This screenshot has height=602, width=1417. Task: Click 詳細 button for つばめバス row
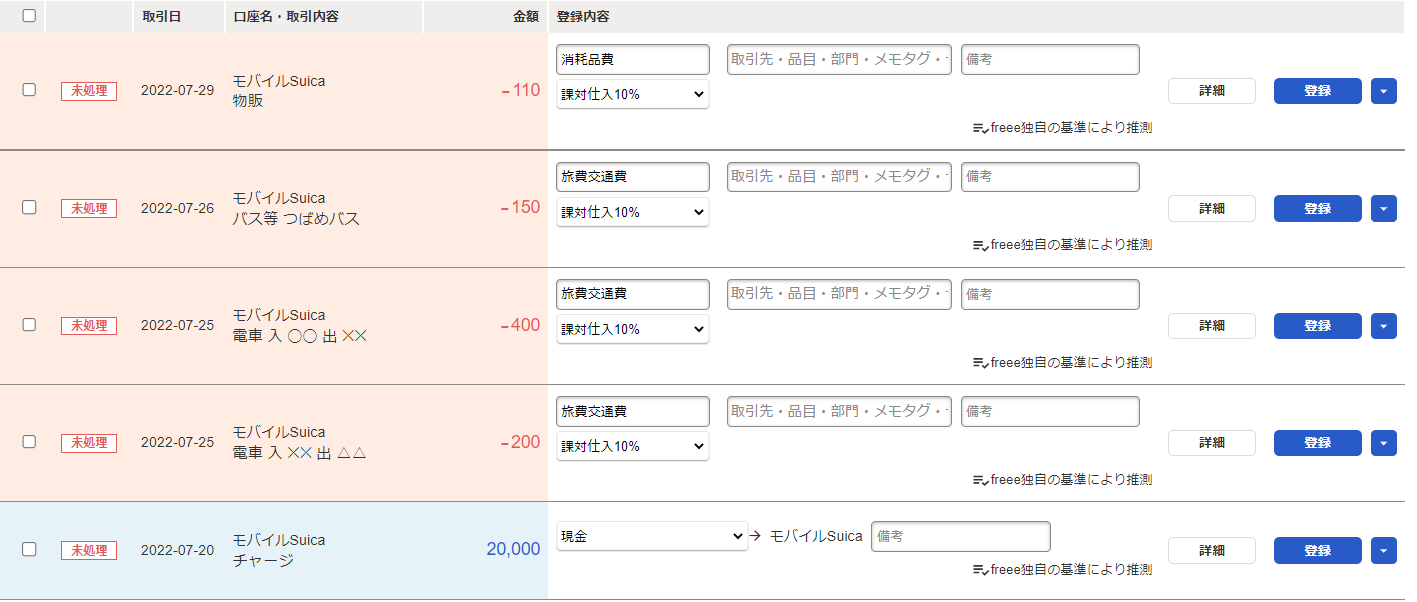(x=1211, y=208)
